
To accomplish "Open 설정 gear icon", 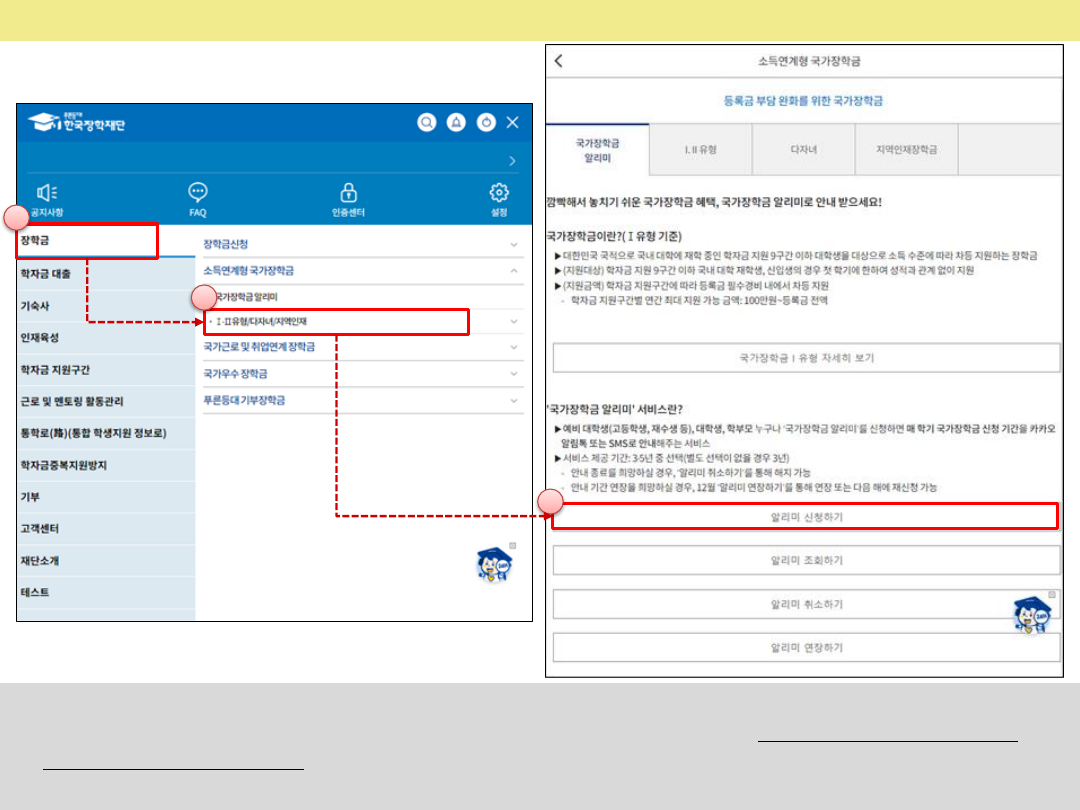I will point(499,193).
